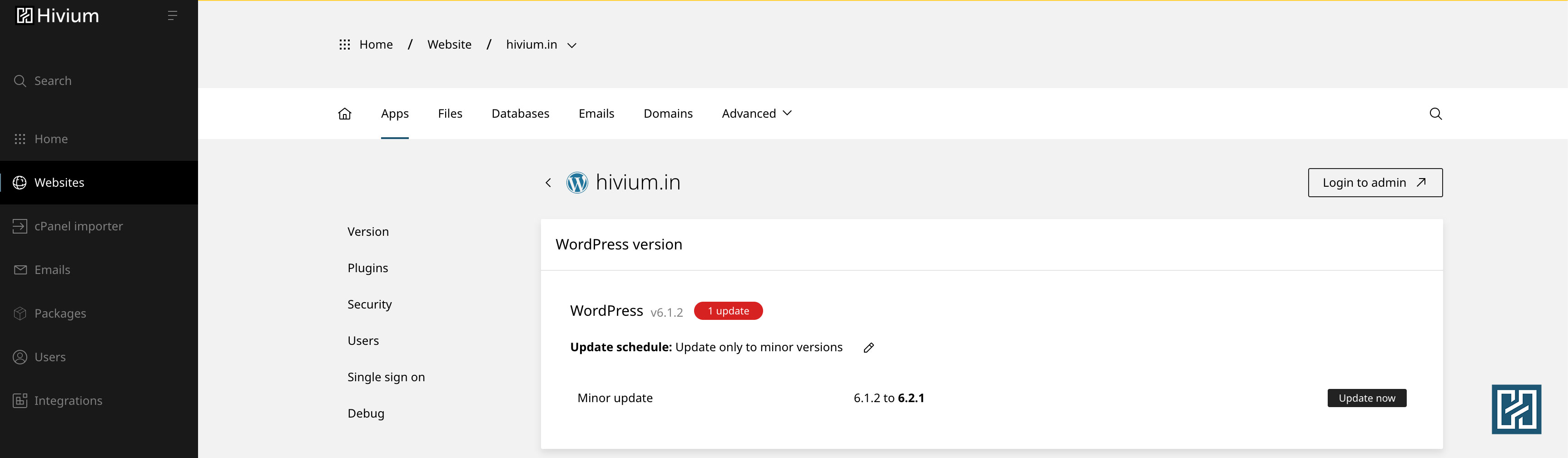
Task: Go to Security section
Action: click(369, 304)
